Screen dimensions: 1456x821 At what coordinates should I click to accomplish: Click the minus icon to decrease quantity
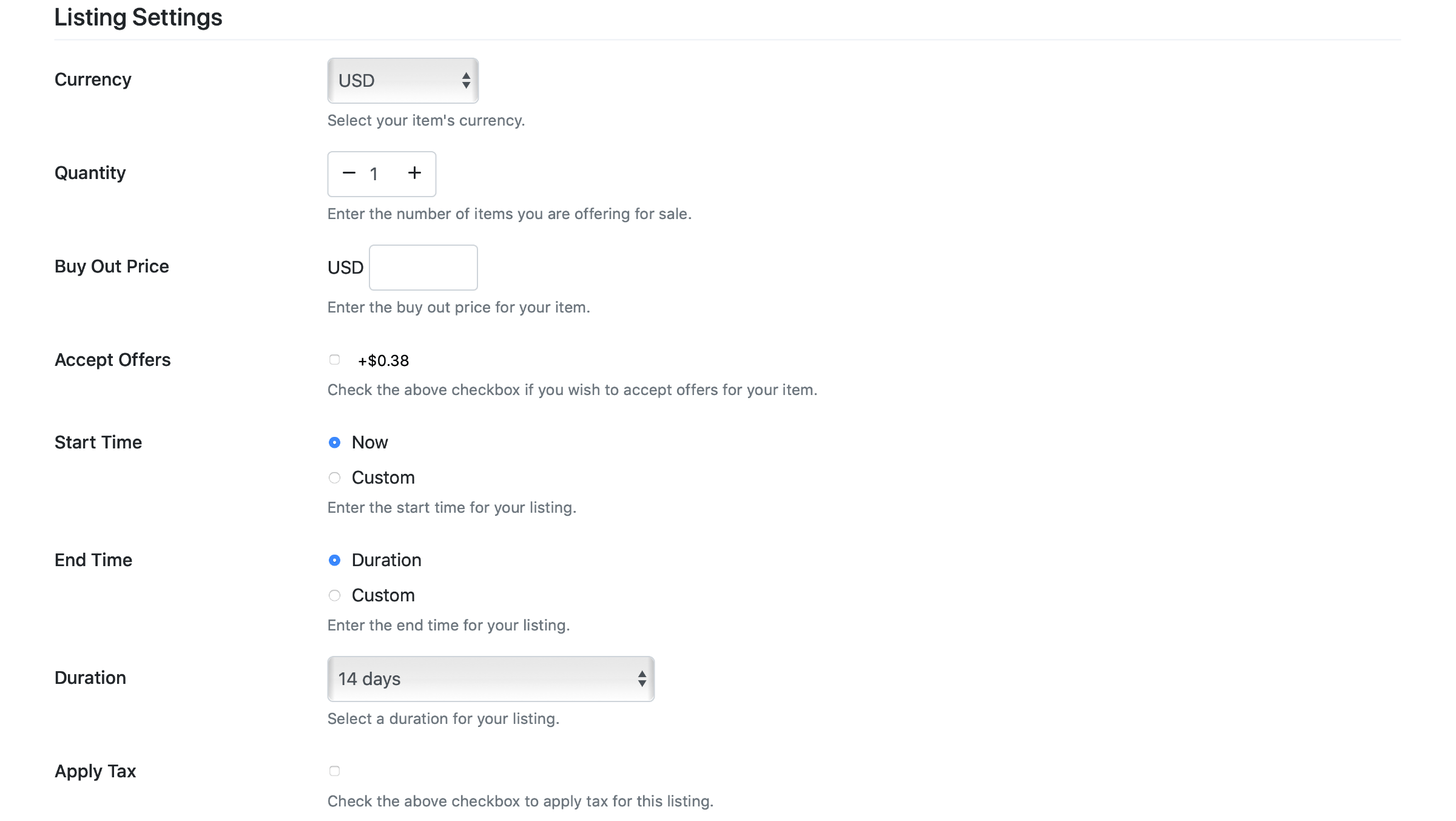pyautogui.click(x=349, y=174)
